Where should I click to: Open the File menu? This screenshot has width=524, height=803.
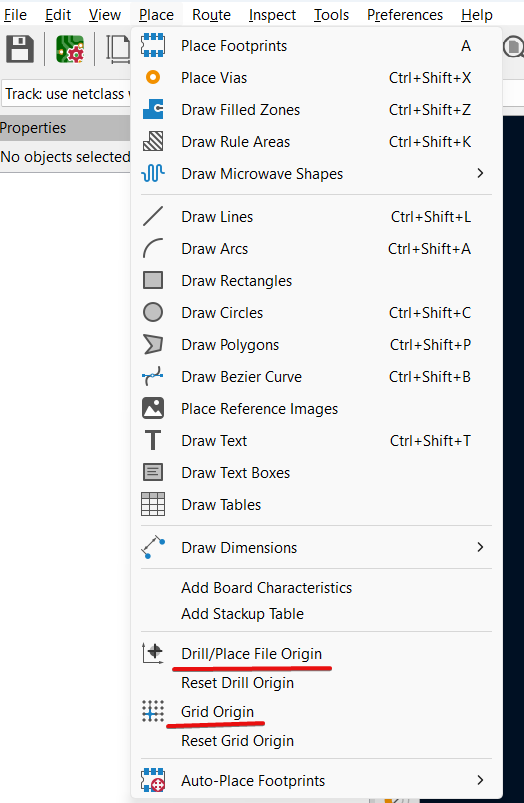pyautogui.click(x=15, y=15)
